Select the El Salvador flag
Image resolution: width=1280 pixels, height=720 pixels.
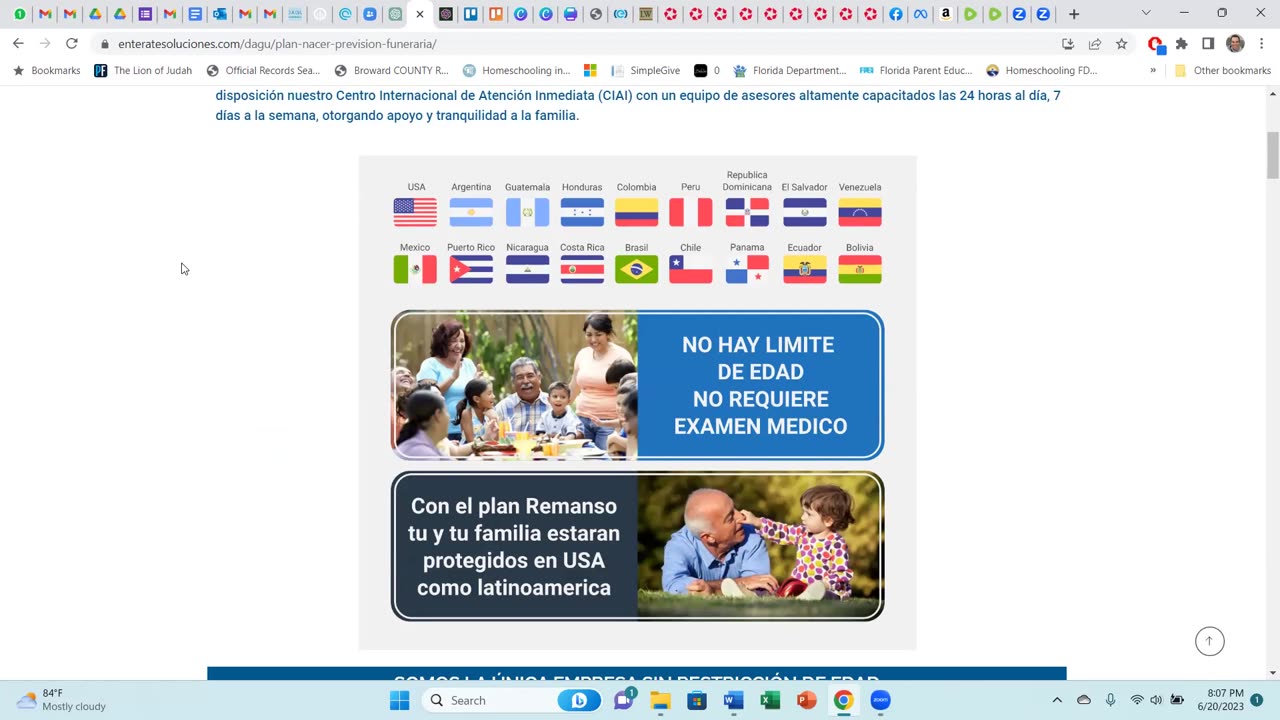(x=804, y=212)
